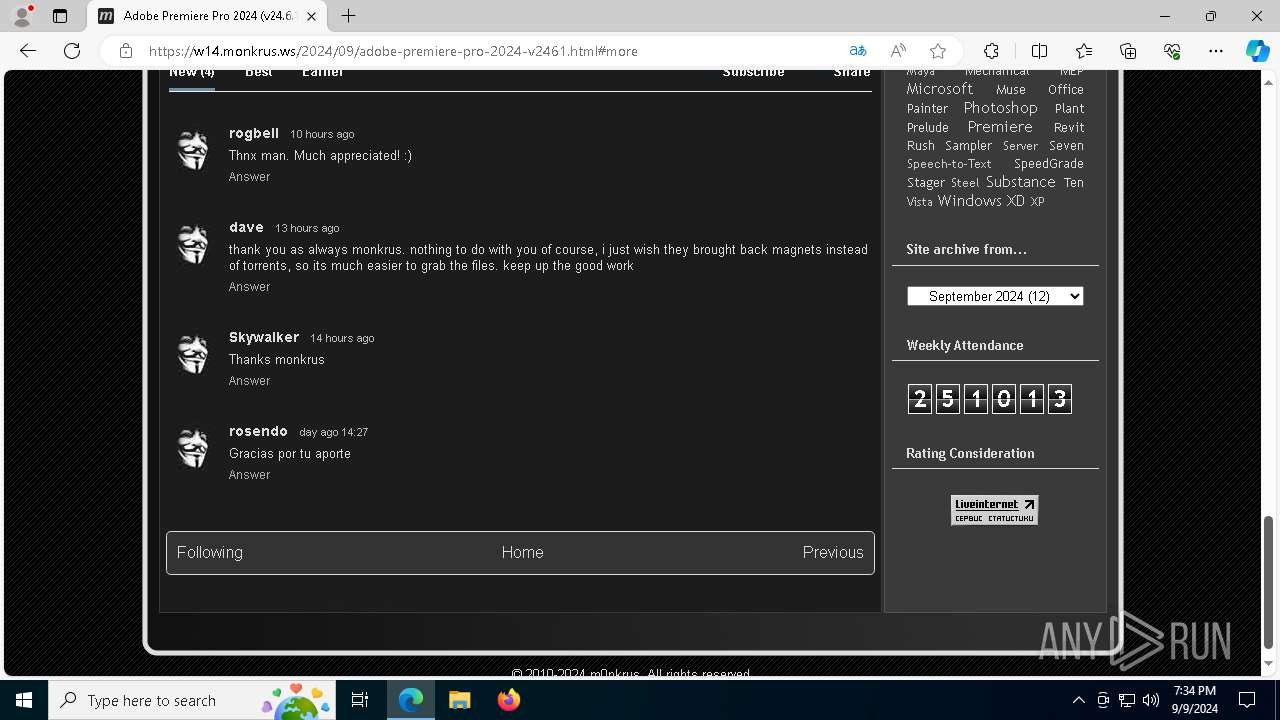Image resolution: width=1280 pixels, height=720 pixels.
Task: Open the volume control icon
Action: (1151, 700)
